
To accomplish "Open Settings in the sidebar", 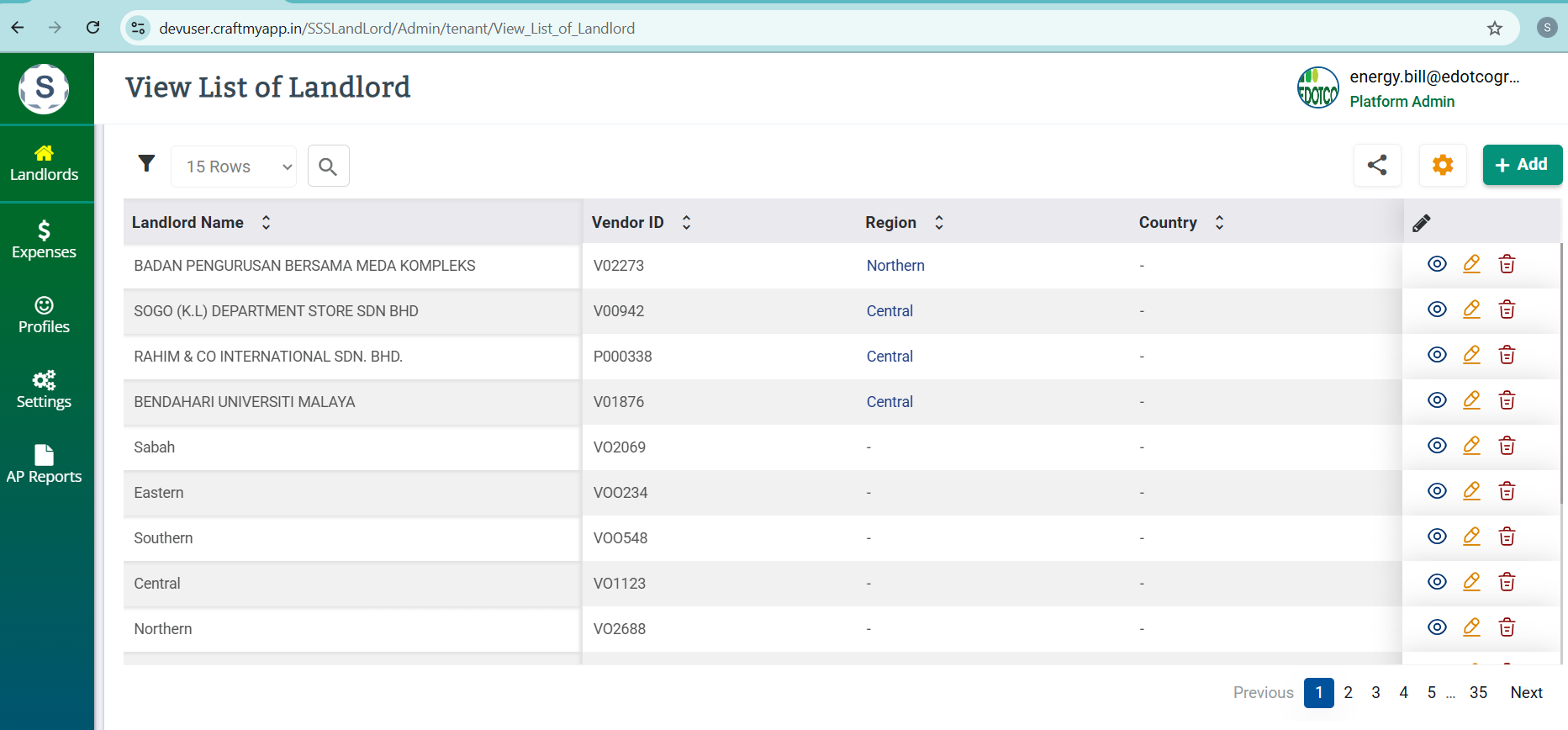I will (x=45, y=390).
